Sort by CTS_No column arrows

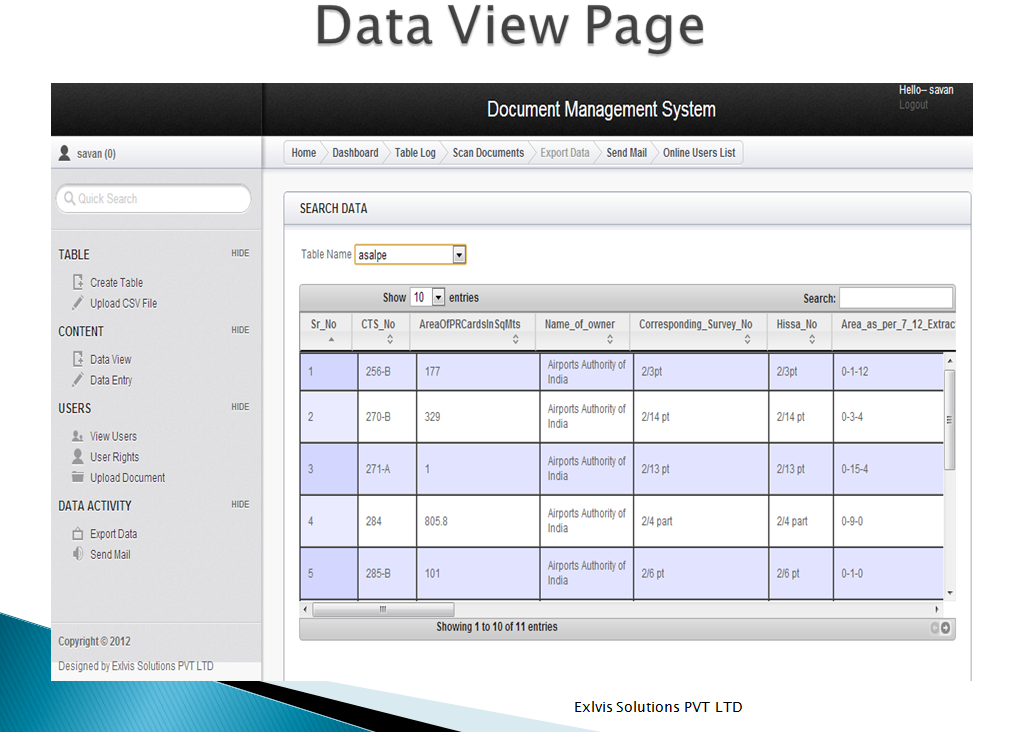click(x=390, y=339)
